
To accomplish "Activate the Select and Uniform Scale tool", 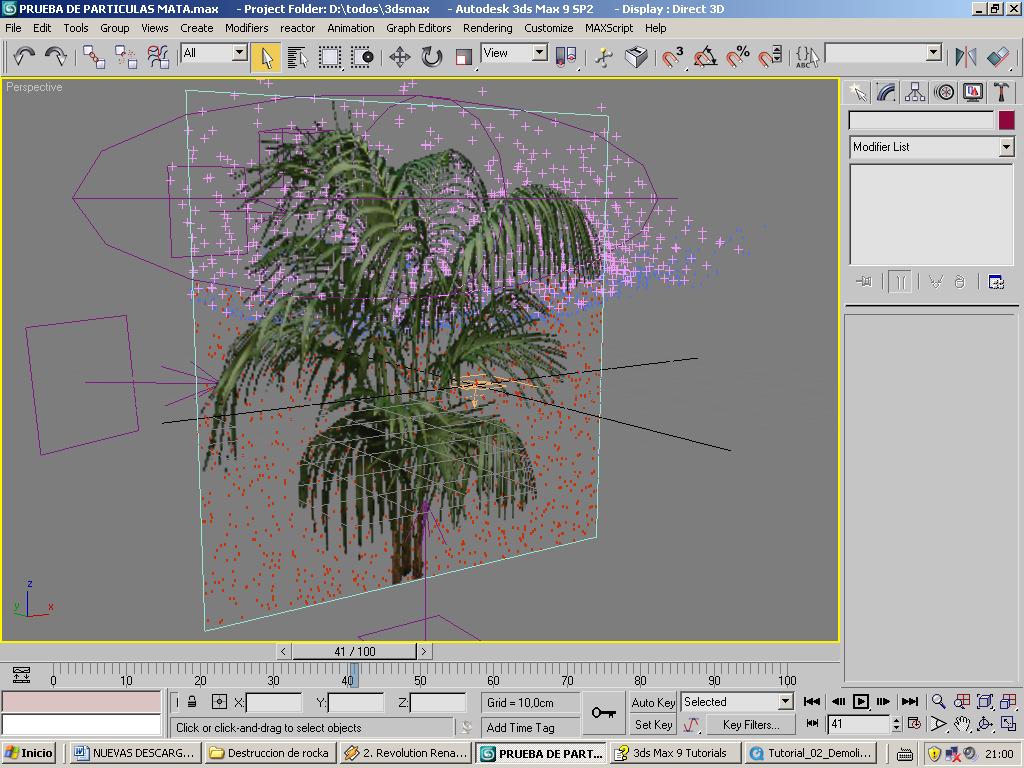I will coord(464,57).
